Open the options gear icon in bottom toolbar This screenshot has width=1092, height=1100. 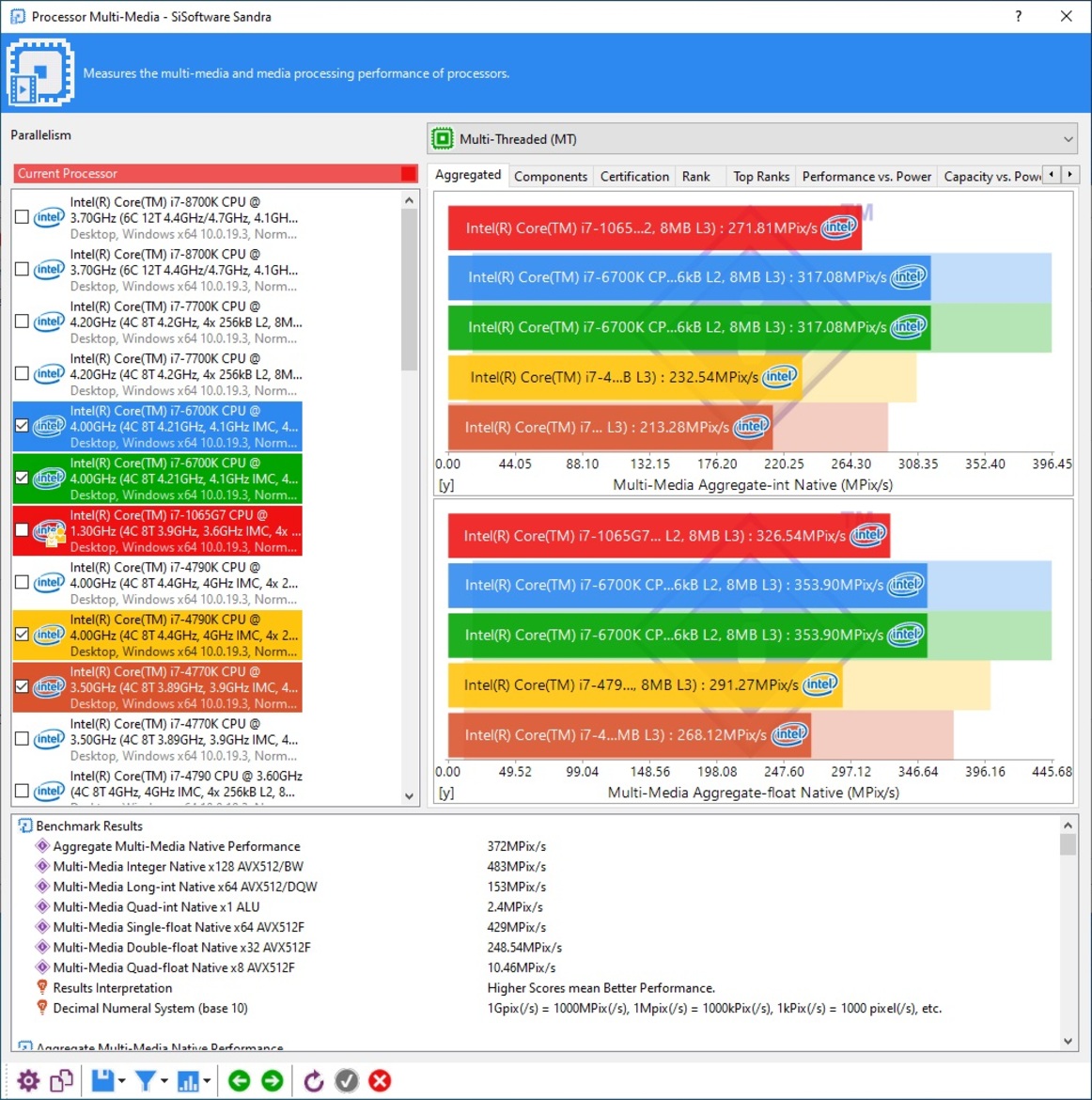[28, 1080]
